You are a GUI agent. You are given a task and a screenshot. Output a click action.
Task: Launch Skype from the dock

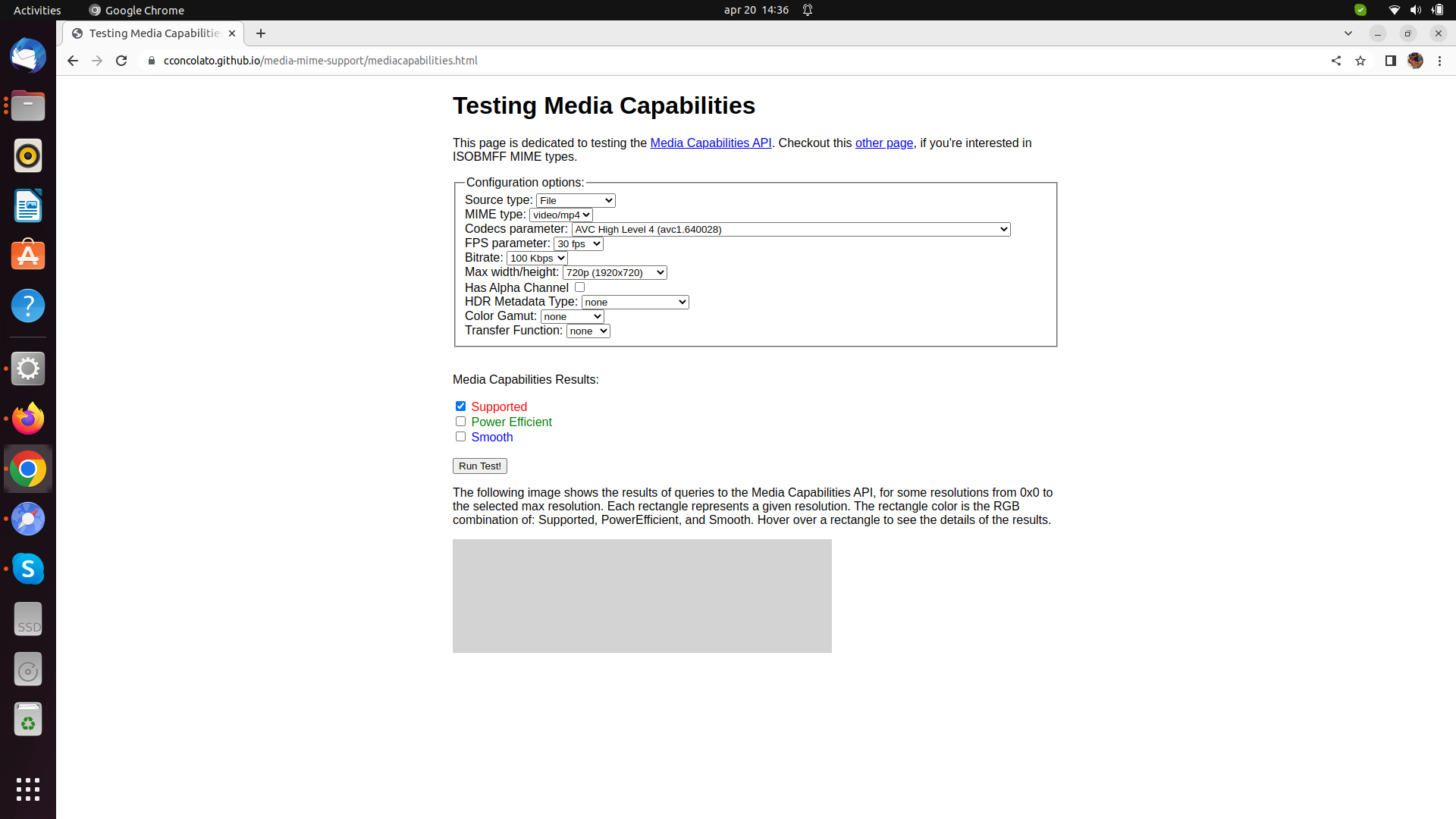(27, 569)
